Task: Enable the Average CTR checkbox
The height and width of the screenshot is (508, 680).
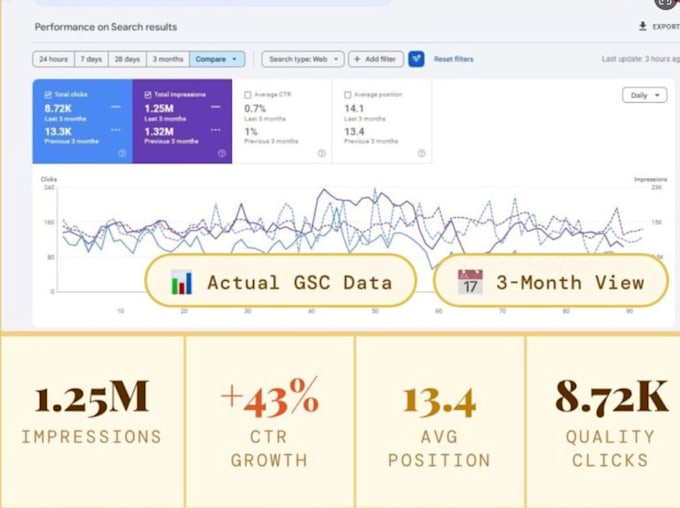Action: click(x=248, y=95)
